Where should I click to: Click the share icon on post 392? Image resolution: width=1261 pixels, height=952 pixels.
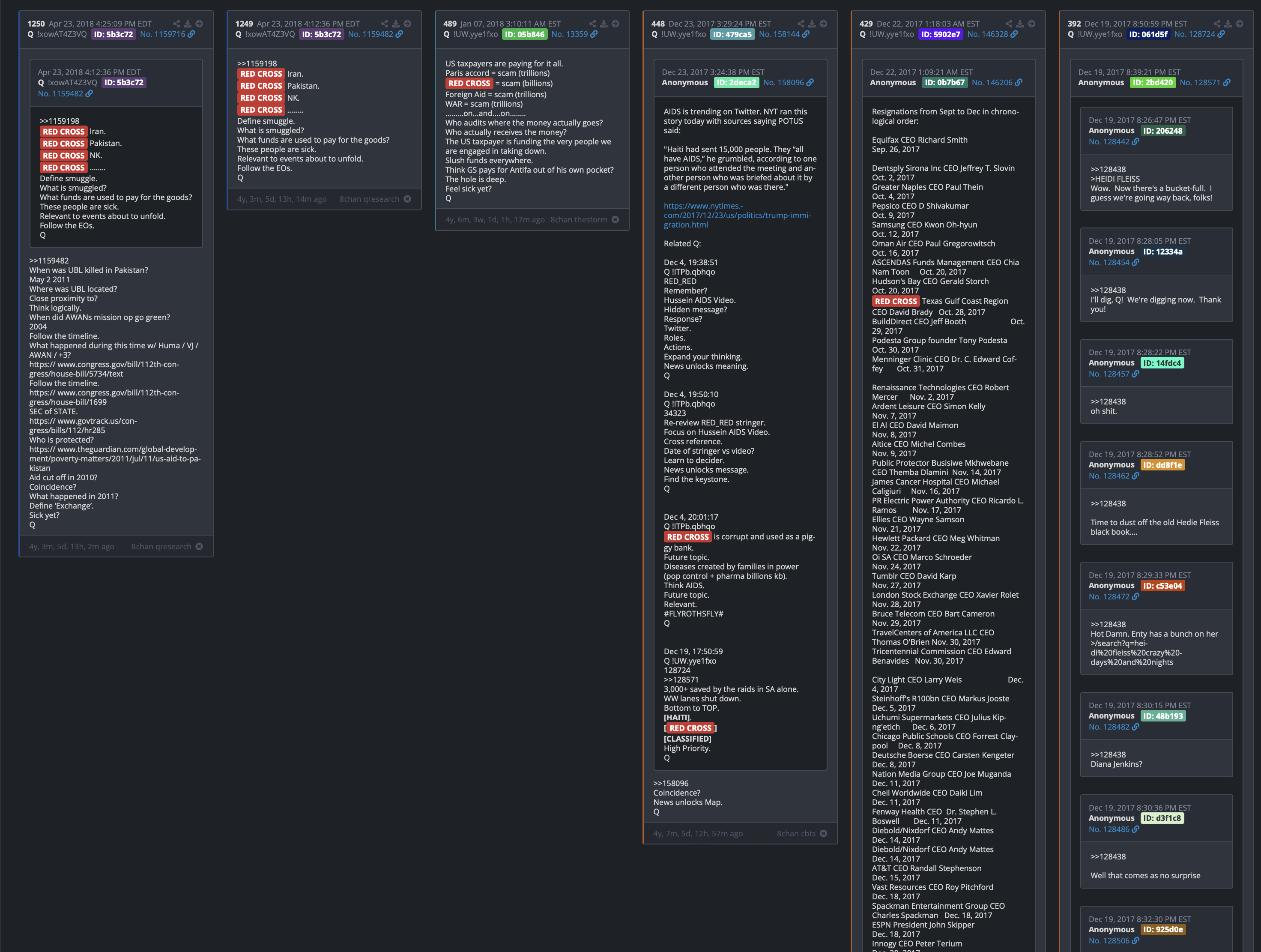pyautogui.click(x=1216, y=24)
